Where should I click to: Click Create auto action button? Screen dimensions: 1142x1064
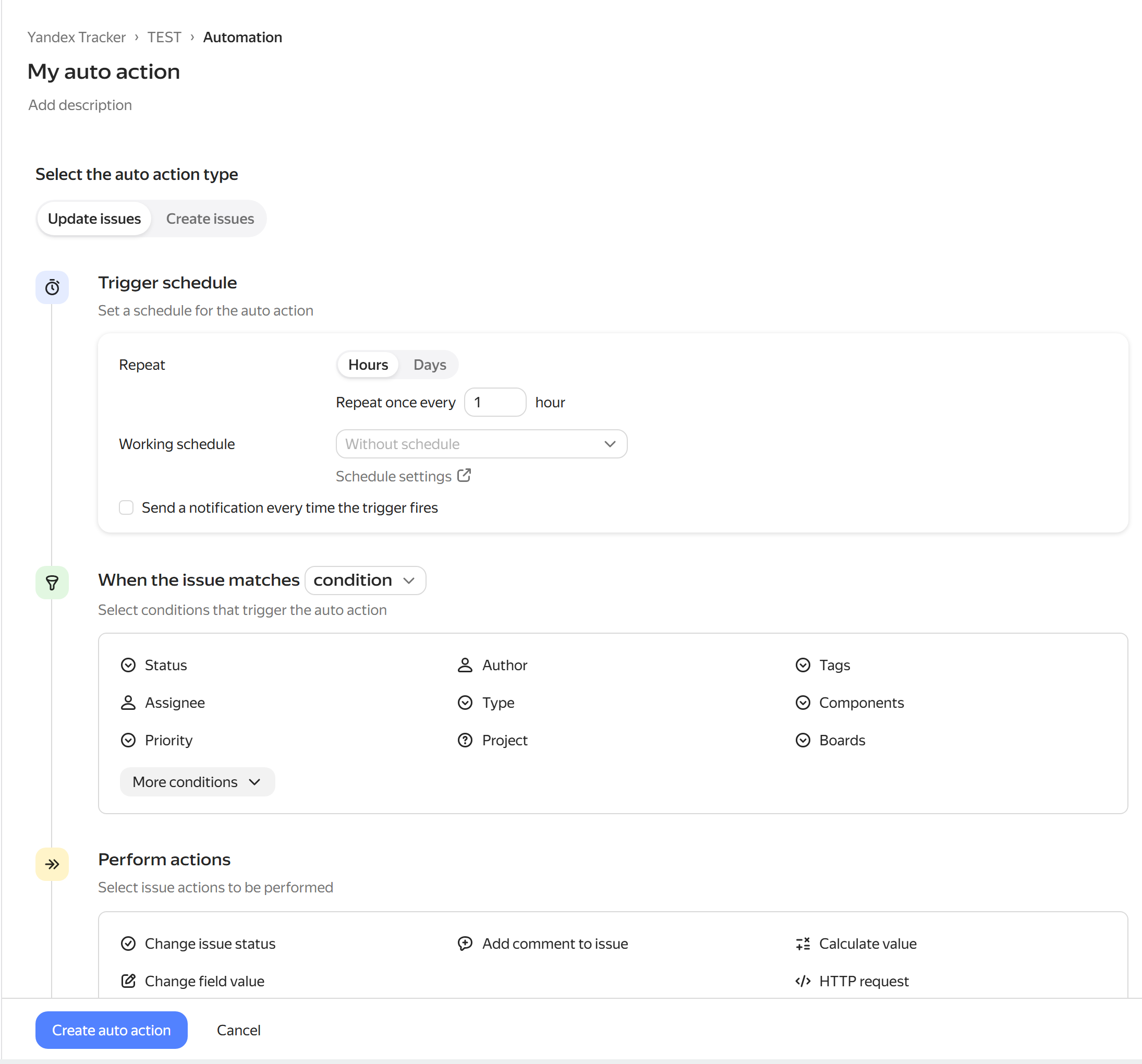click(x=112, y=1030)
